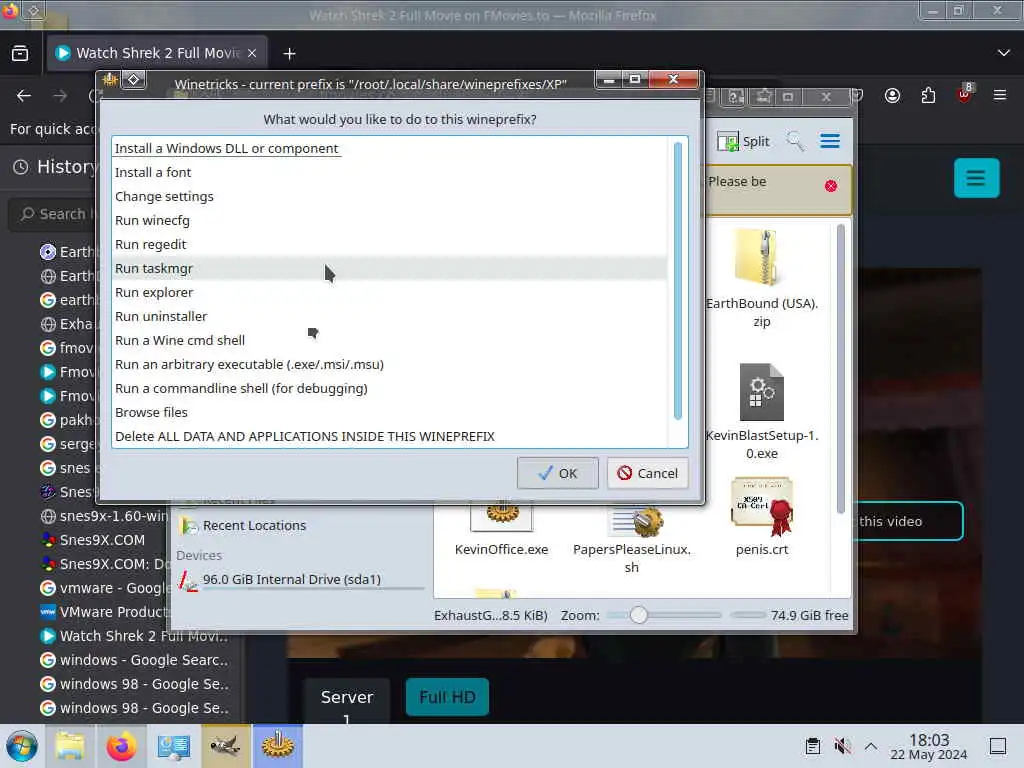Dismiss the 'Please be' warning message
The width and height of the screenshot is (1024, 768).
[x=831, y=186]
